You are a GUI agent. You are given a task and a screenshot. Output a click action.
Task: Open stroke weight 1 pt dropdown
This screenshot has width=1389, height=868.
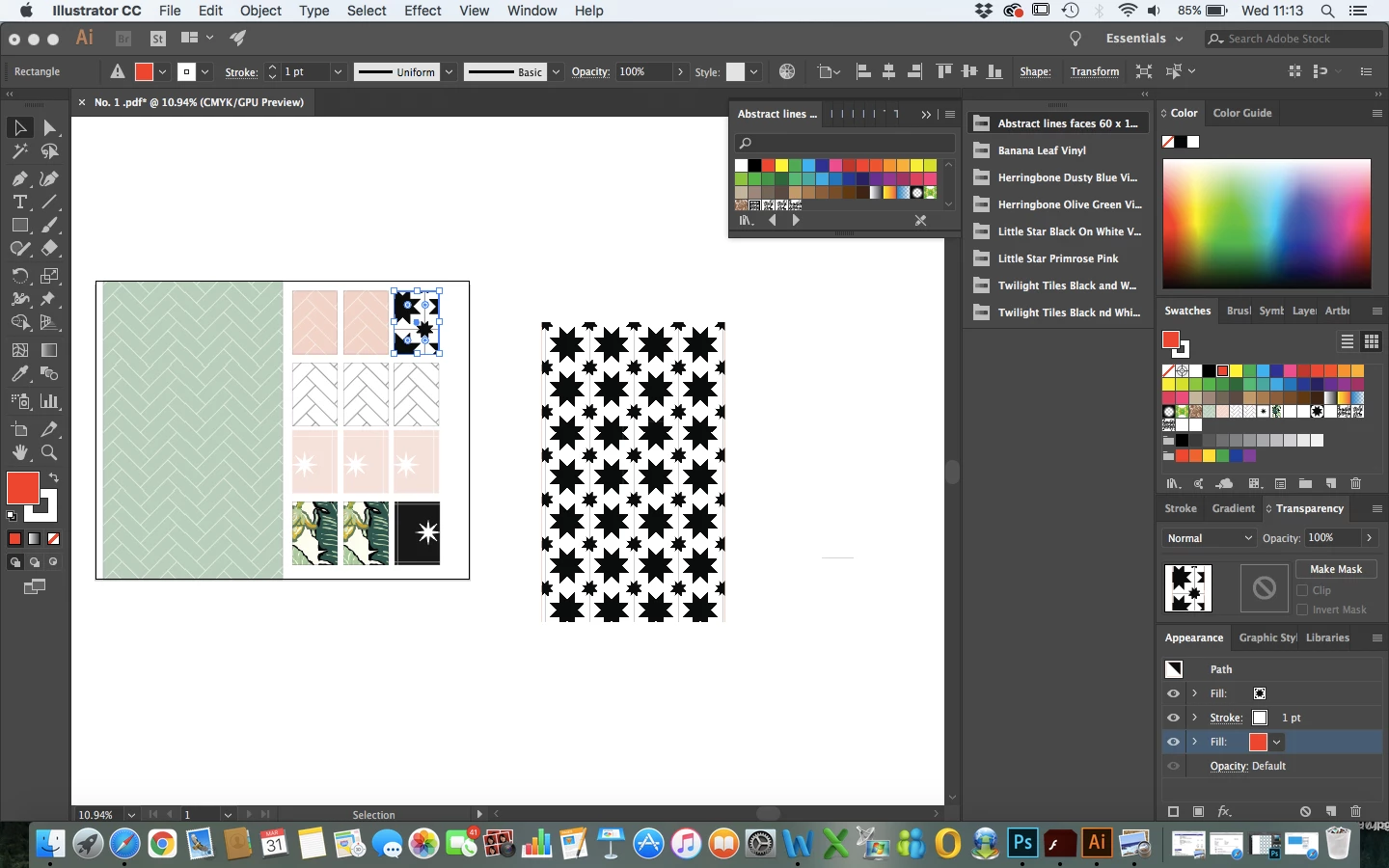[338, 71]
